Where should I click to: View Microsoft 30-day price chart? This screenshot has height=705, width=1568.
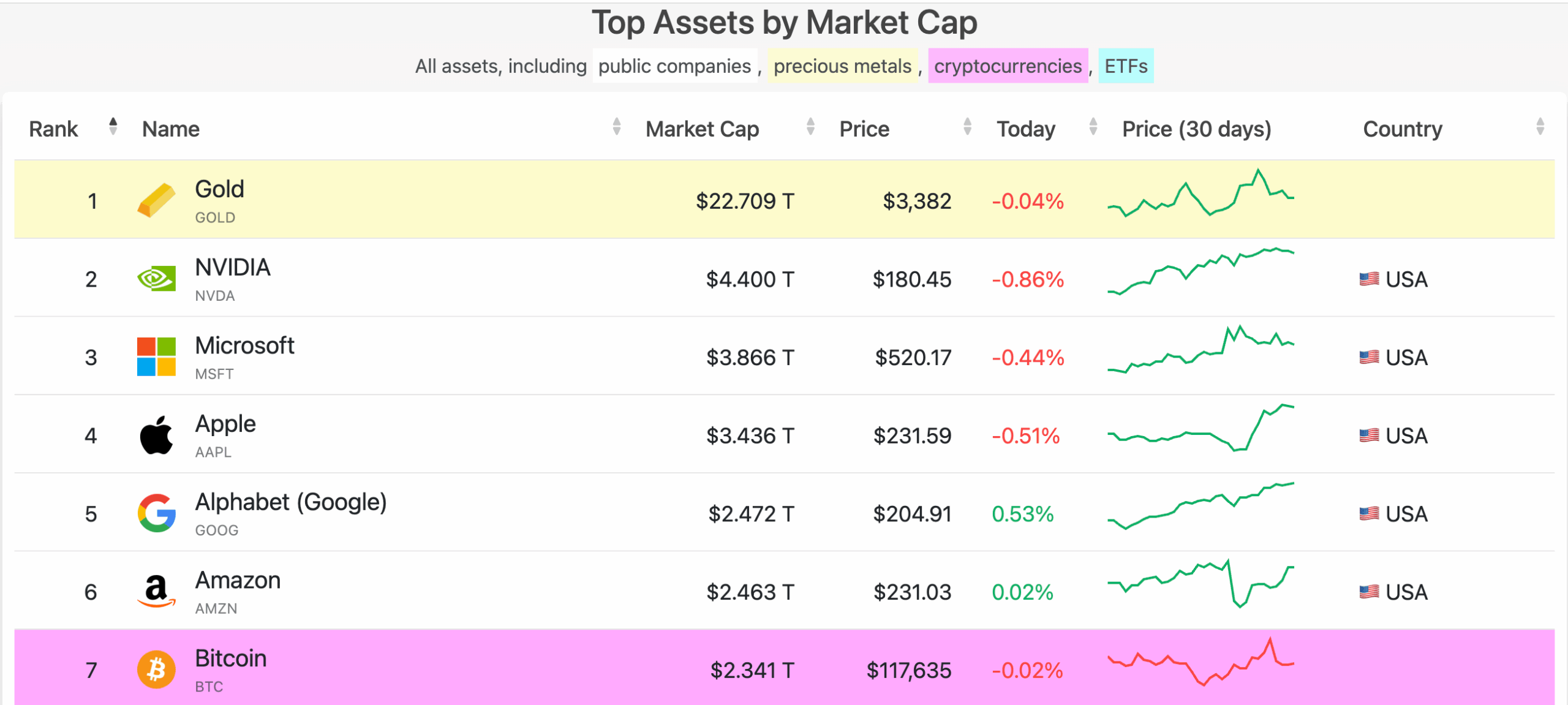tap(1200, 349)
